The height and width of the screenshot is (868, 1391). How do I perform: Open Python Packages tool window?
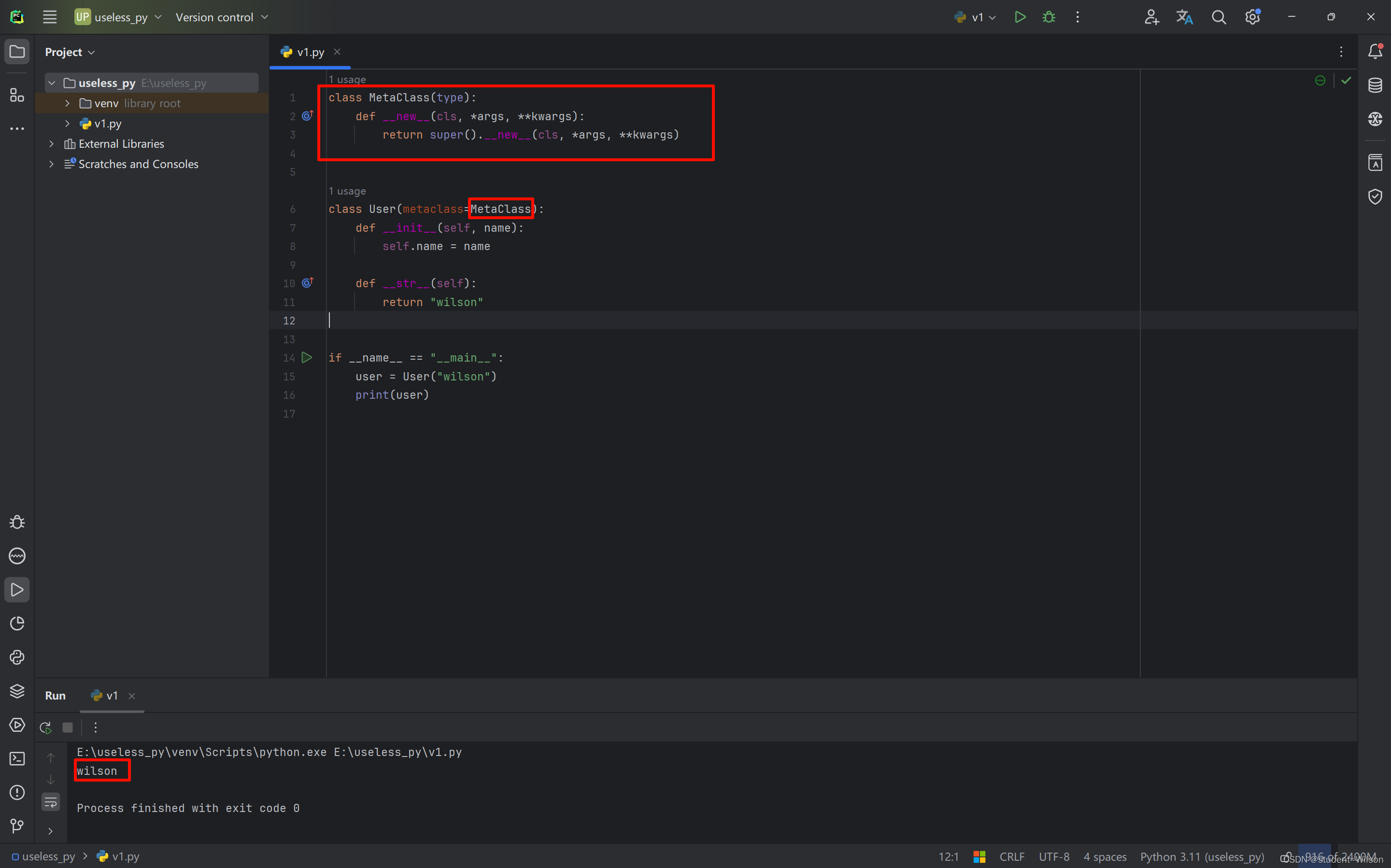17,658
